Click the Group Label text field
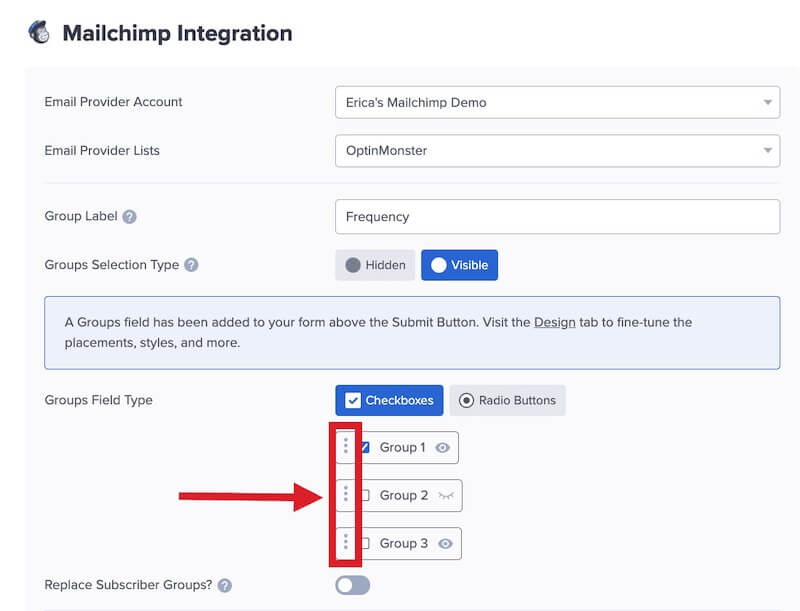This screenshot has width=800, height=611. coord(557,217)
